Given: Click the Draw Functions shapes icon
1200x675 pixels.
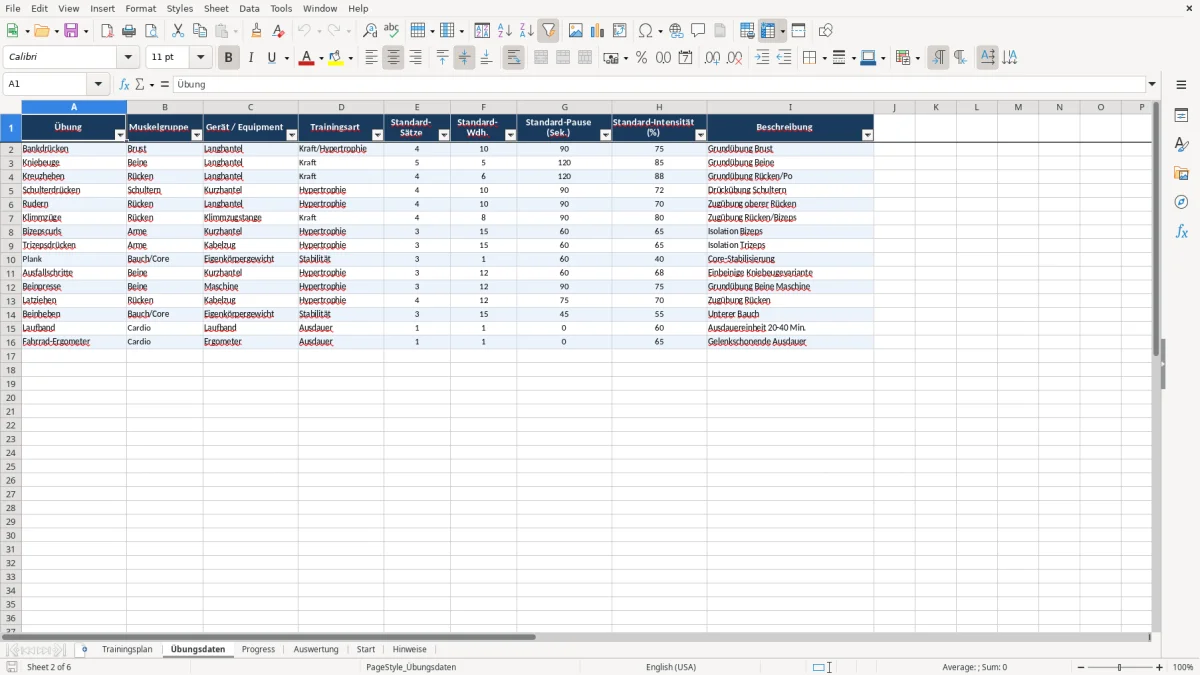Looking at the screenshot, I should [x=826, y=31].
